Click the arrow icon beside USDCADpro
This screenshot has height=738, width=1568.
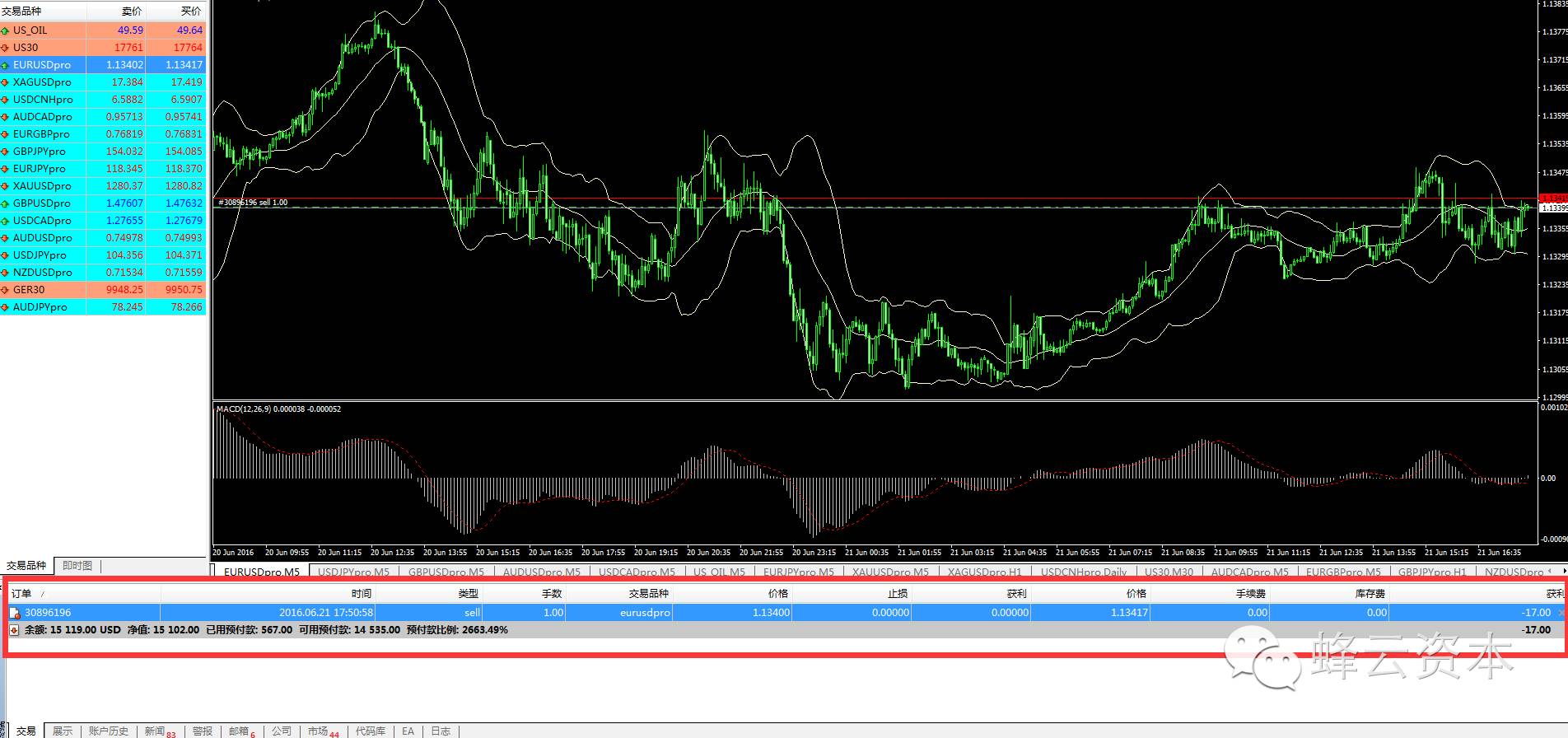click(6, 221)
